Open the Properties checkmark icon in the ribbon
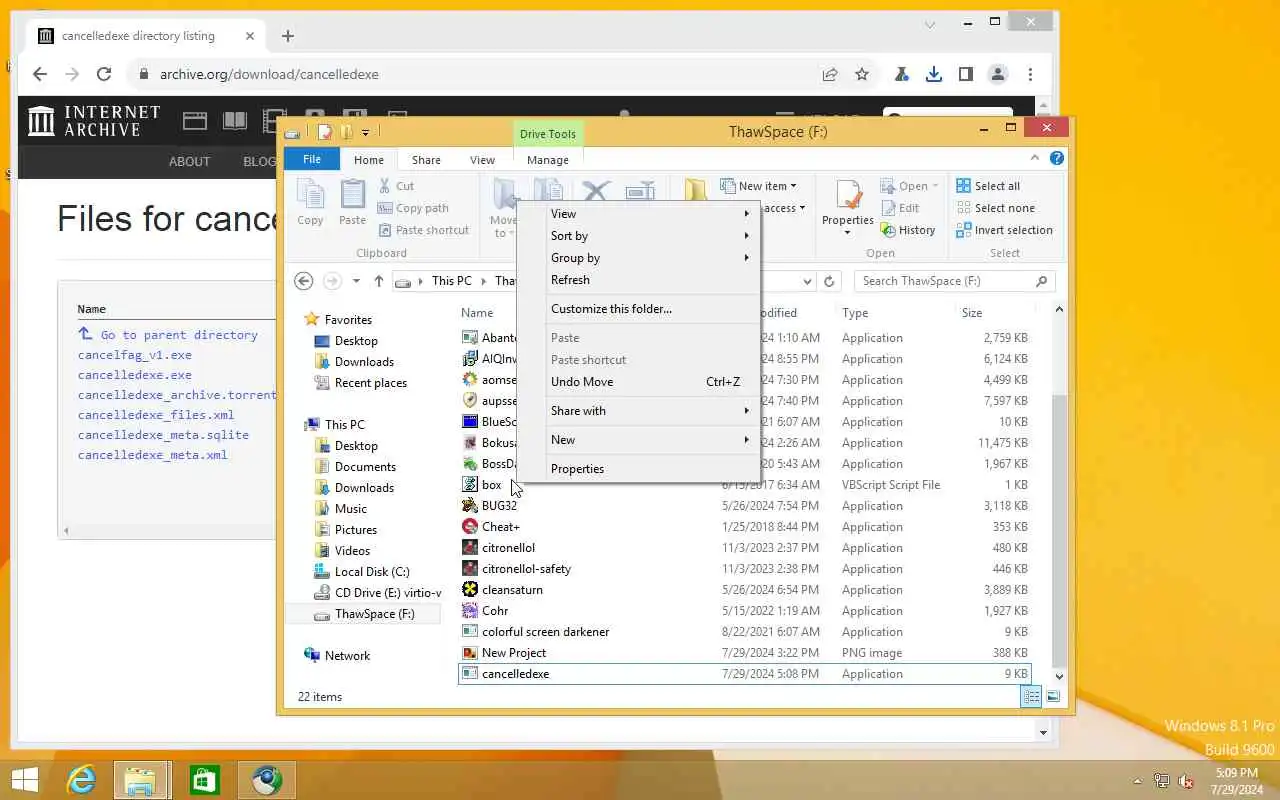Screen dimensions: 1280x800 848,196
